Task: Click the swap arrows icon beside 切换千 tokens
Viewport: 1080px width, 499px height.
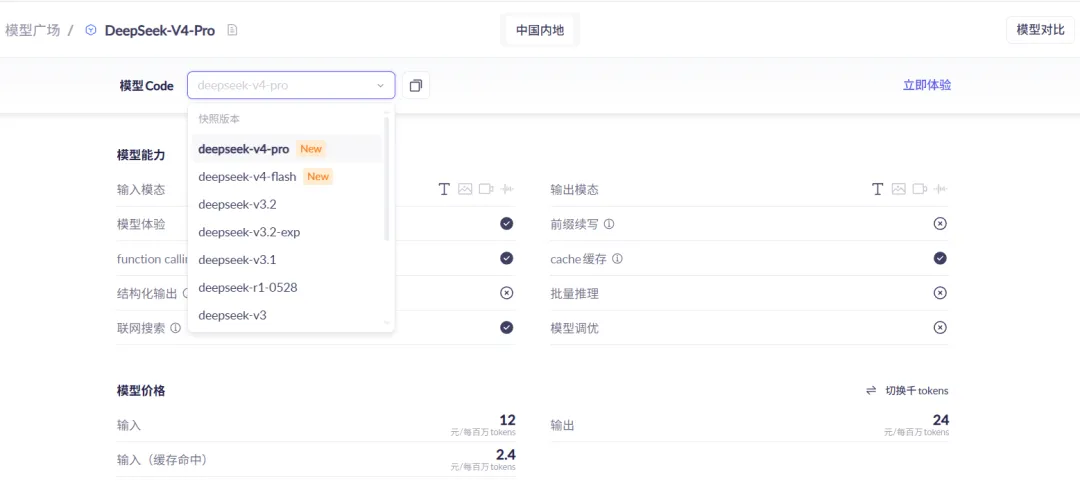Action: 871,391
